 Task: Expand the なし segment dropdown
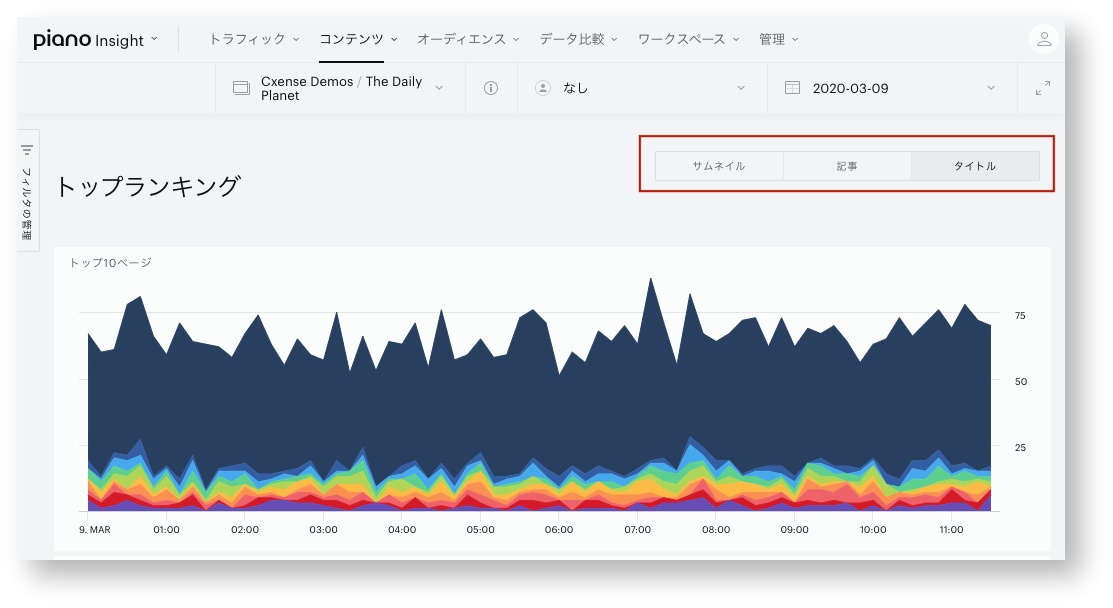[642, 88]
